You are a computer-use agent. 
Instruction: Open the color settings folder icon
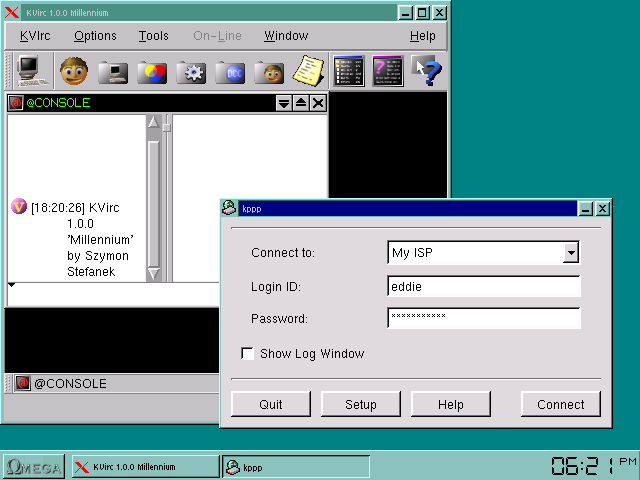click(x=152, y=72)
